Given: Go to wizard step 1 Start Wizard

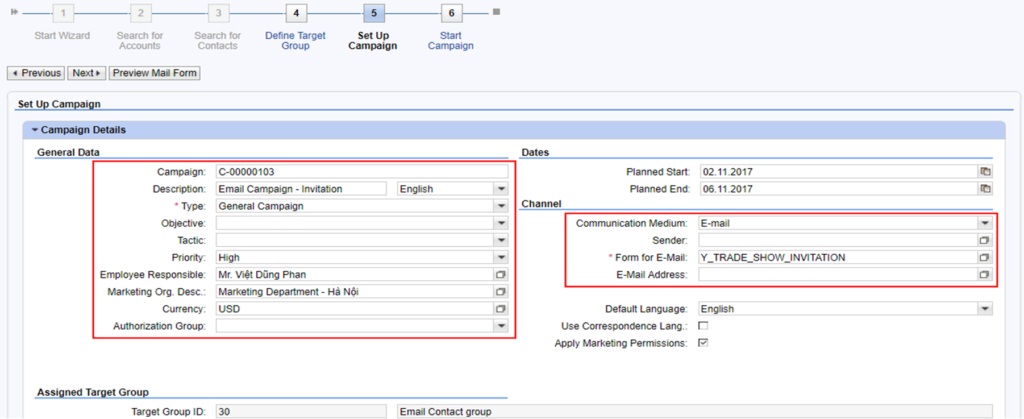Looking at the screenshot, I should click(63, 12).
